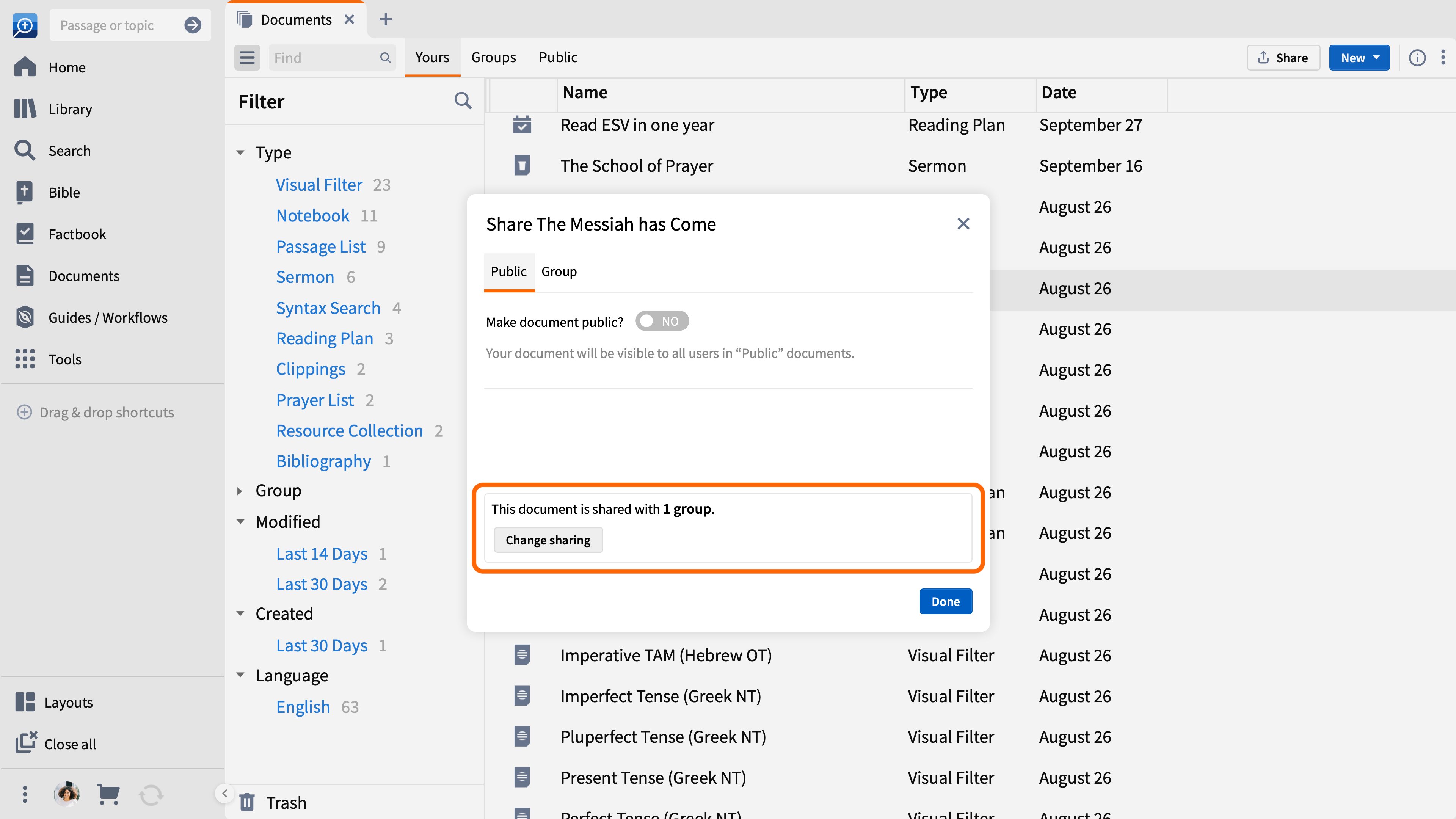Filter by Visual Filter type

(319, 185)
